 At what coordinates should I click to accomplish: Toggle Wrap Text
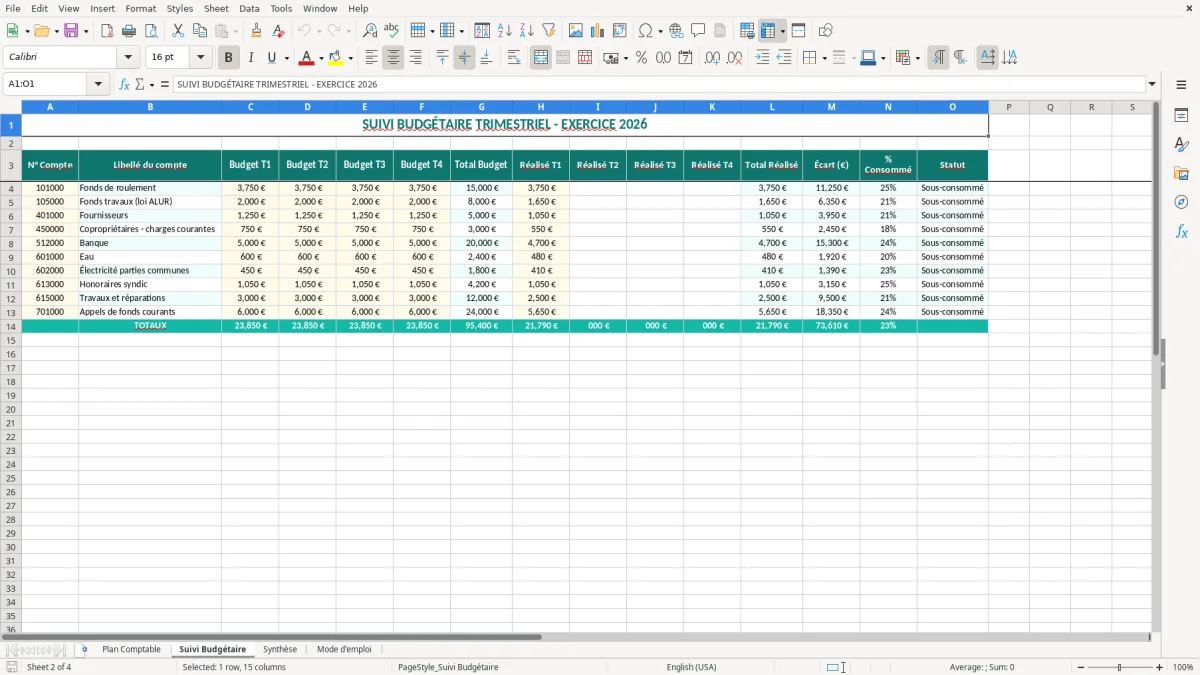tap(514, 58)
